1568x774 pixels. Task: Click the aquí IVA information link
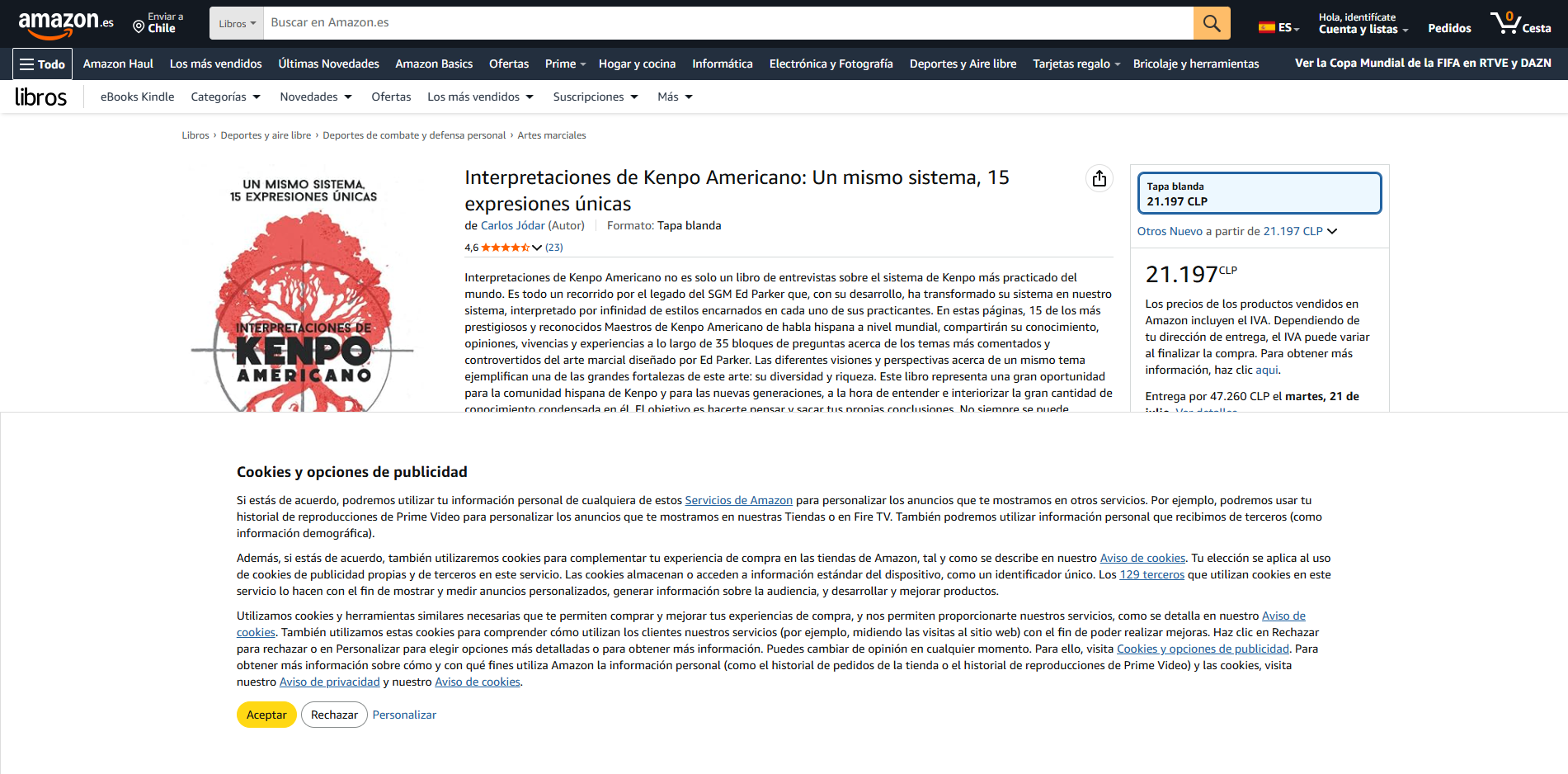1267,370
